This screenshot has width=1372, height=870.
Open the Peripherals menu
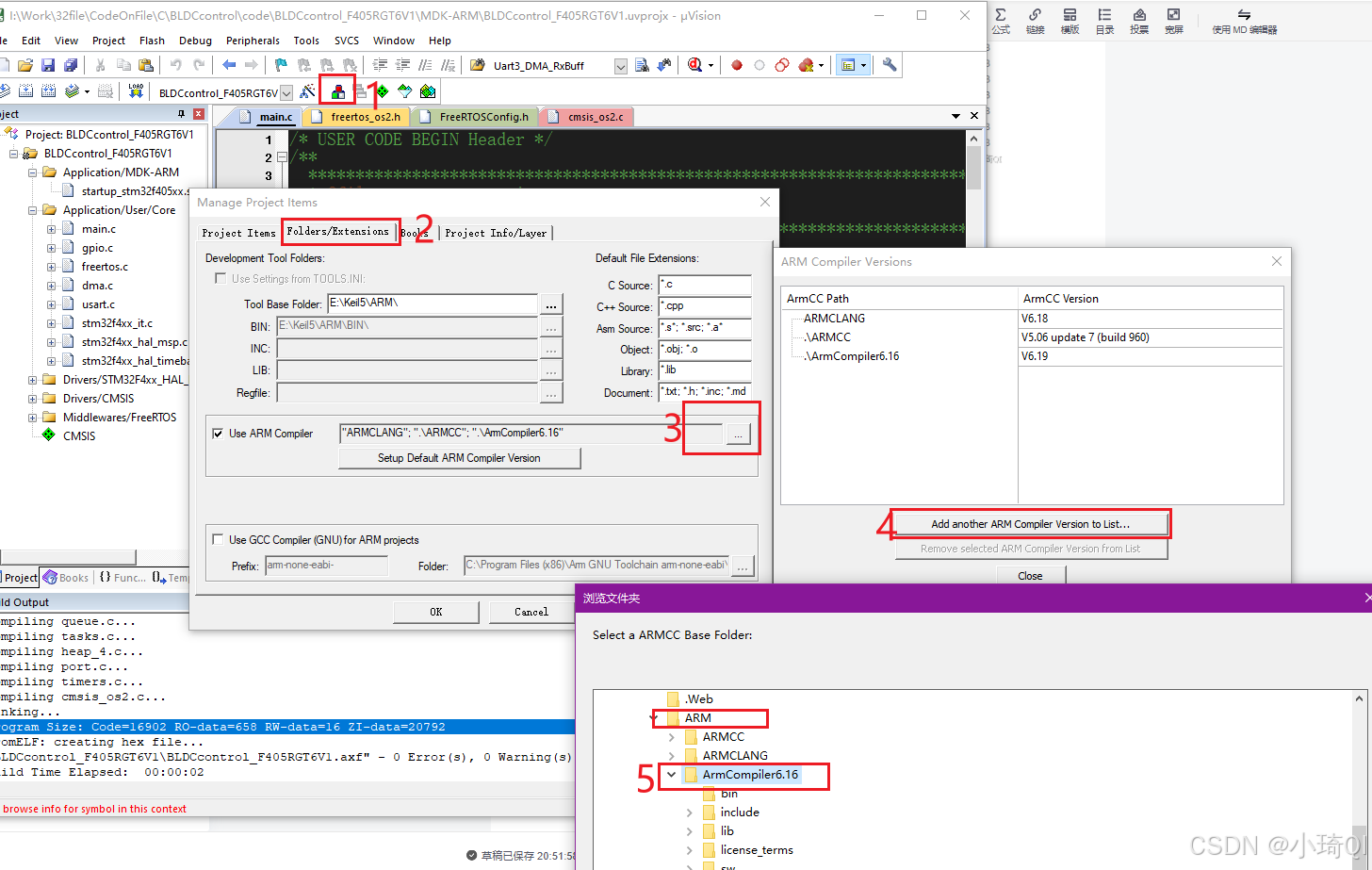click(253, 41)
